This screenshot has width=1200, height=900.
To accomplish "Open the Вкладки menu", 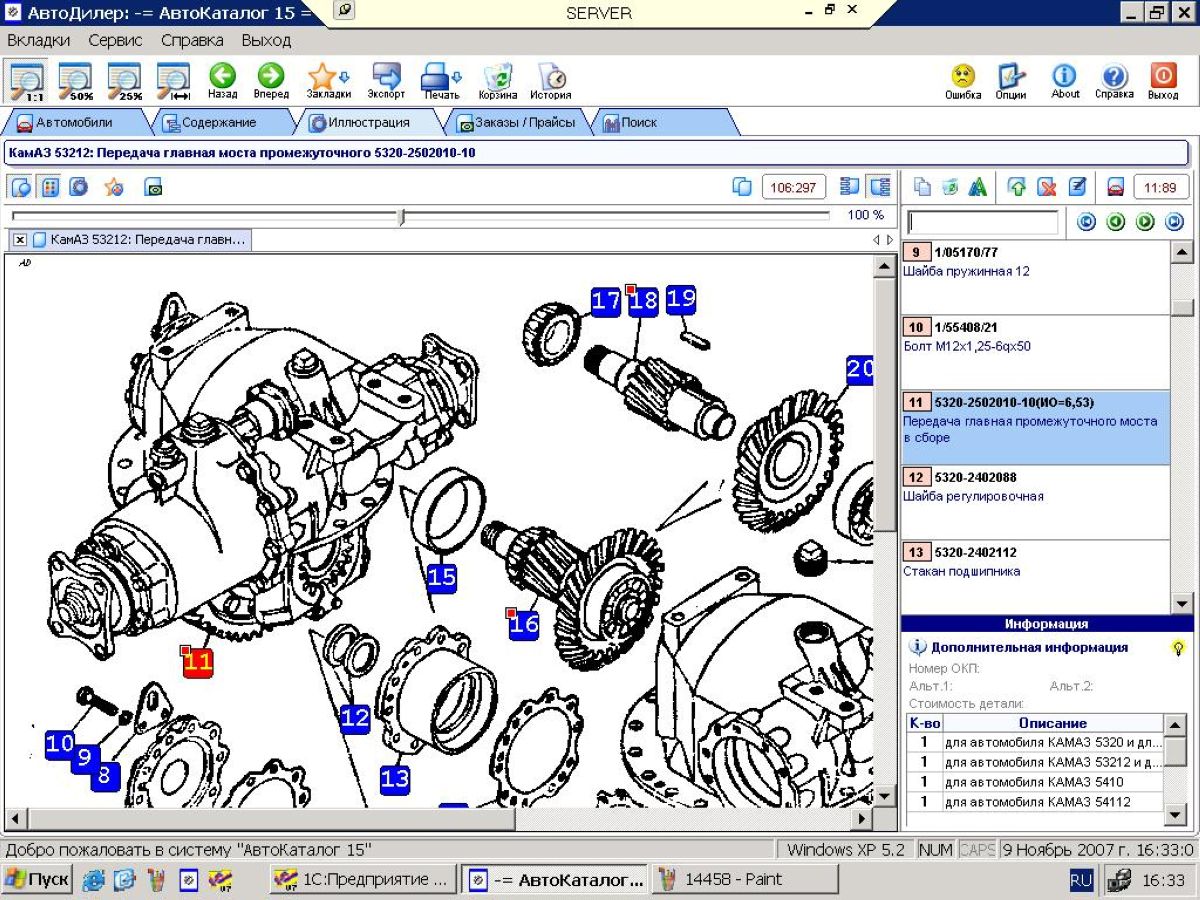I will coord(38,40).
